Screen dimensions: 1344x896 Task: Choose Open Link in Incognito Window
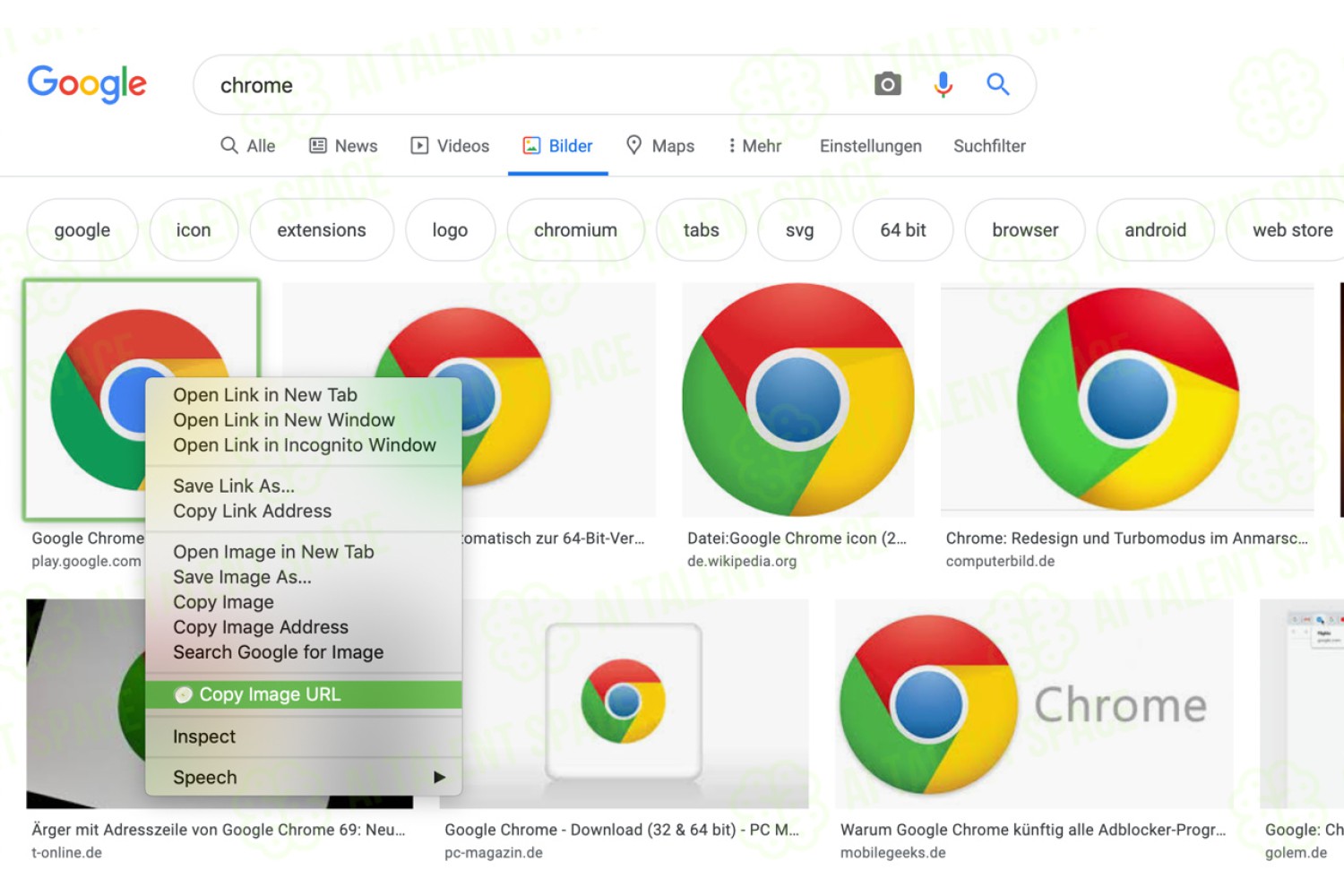304,445
